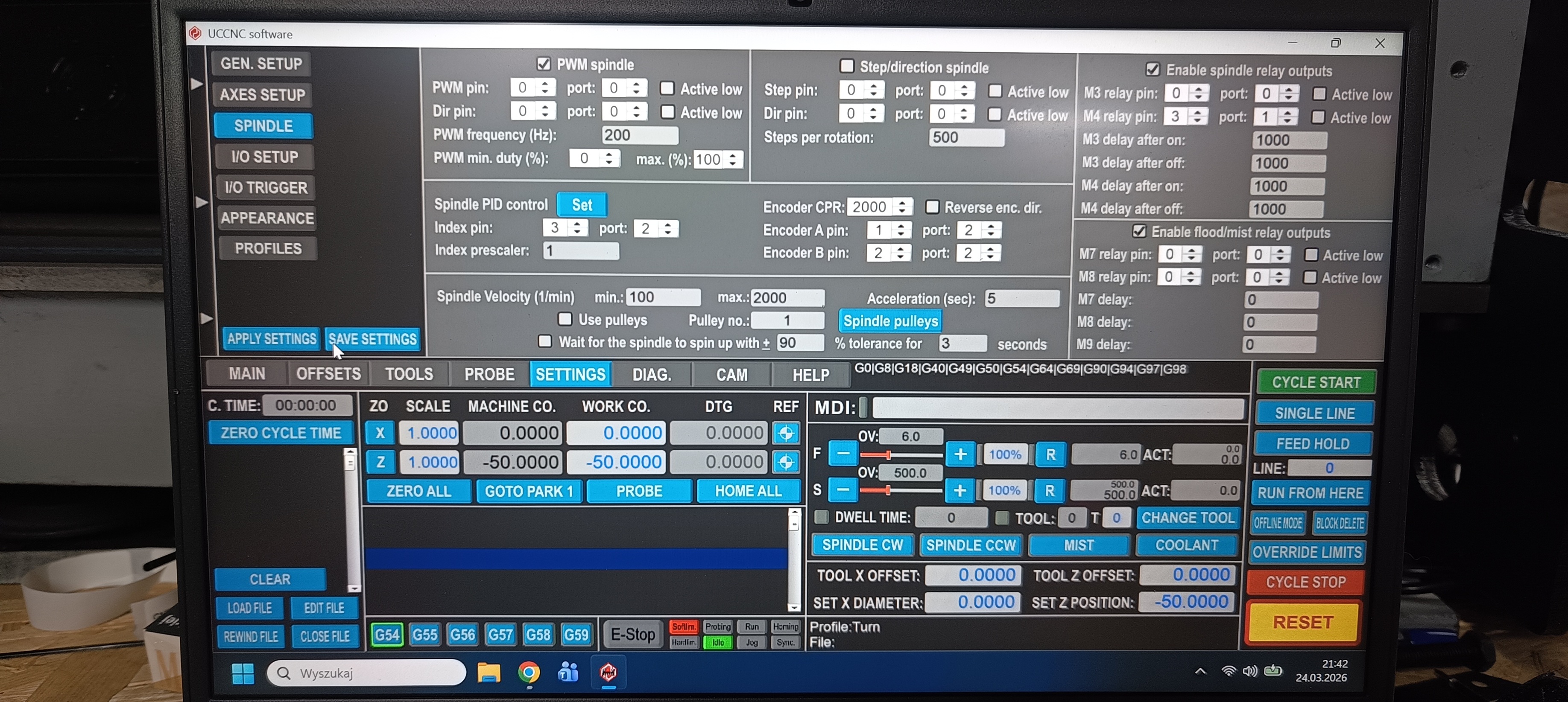
Task: Toggle the PWM spindle checkbox
Action: (x=544, y=64)
